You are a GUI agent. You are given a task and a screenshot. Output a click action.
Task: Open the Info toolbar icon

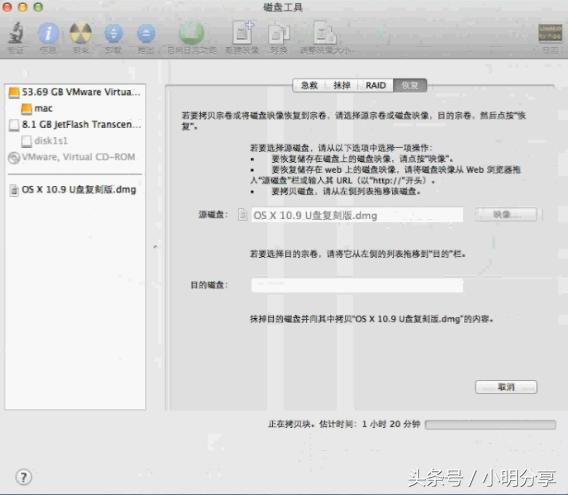(x=49, y=33)
